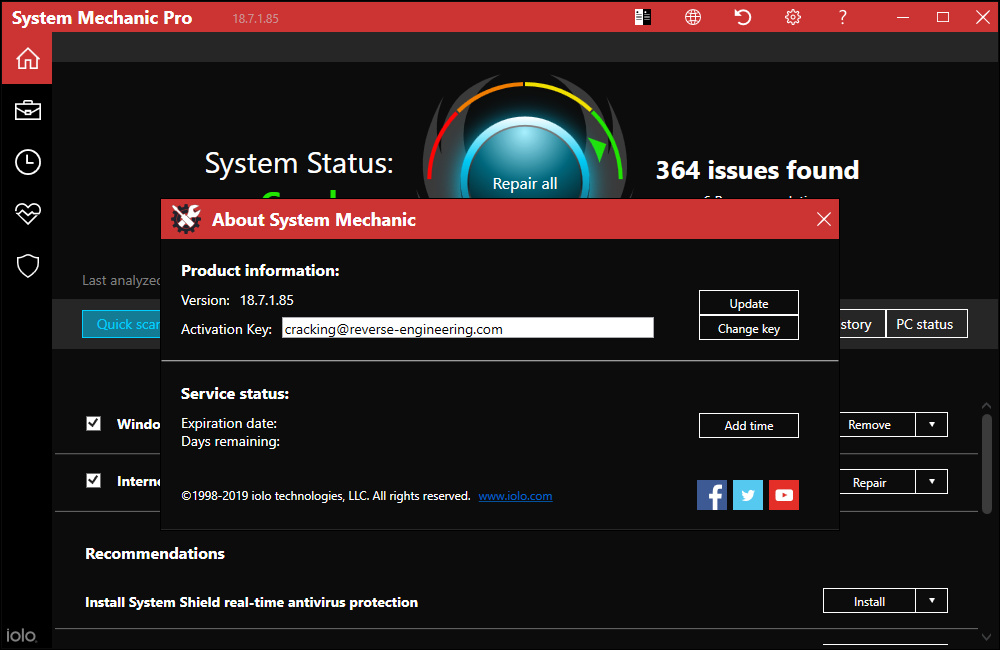
Task: Open iolo YouTube channel icon
Action: [x=784, y=495]
